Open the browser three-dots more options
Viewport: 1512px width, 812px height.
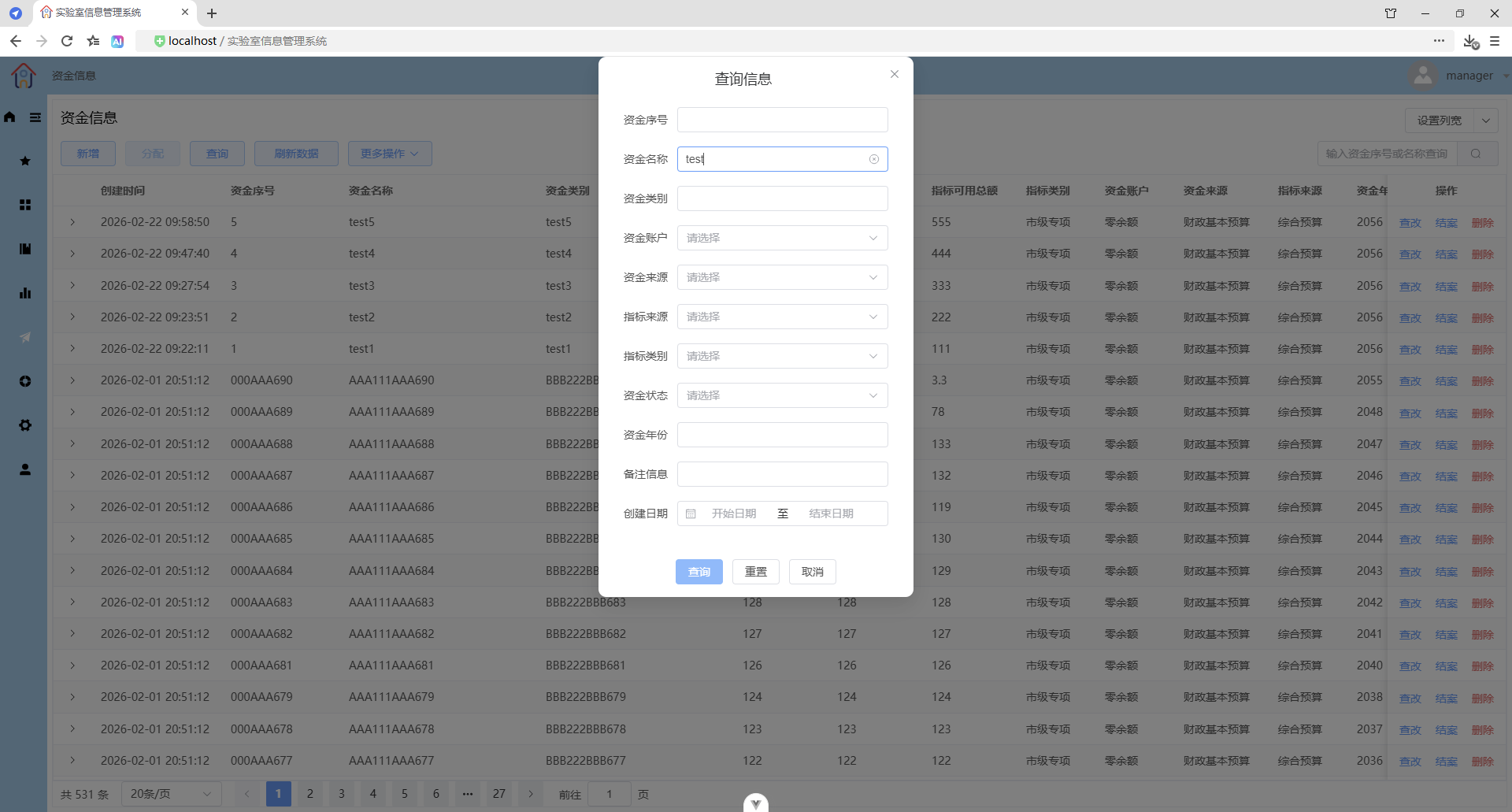[x=1439, y=40]
